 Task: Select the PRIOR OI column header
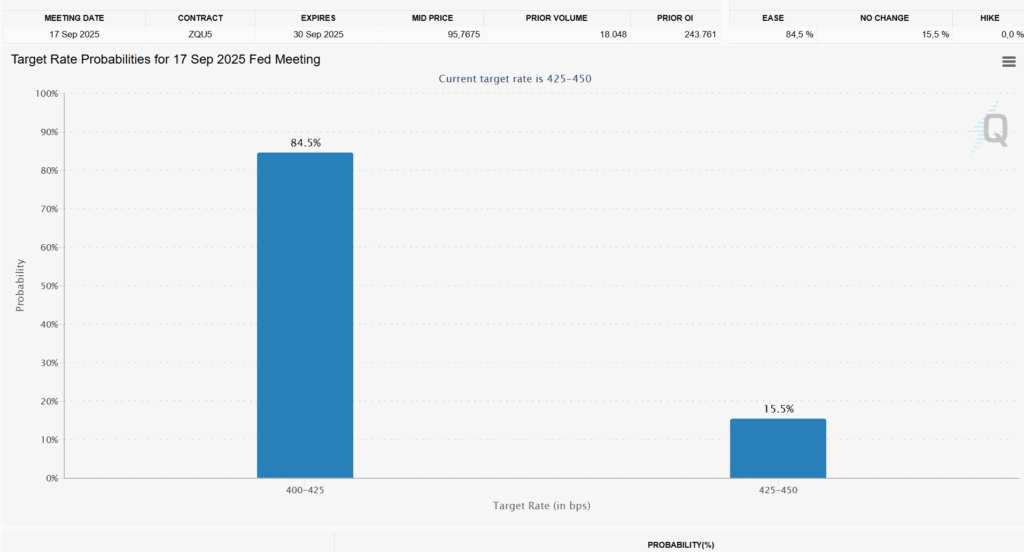tap(675, 18)
